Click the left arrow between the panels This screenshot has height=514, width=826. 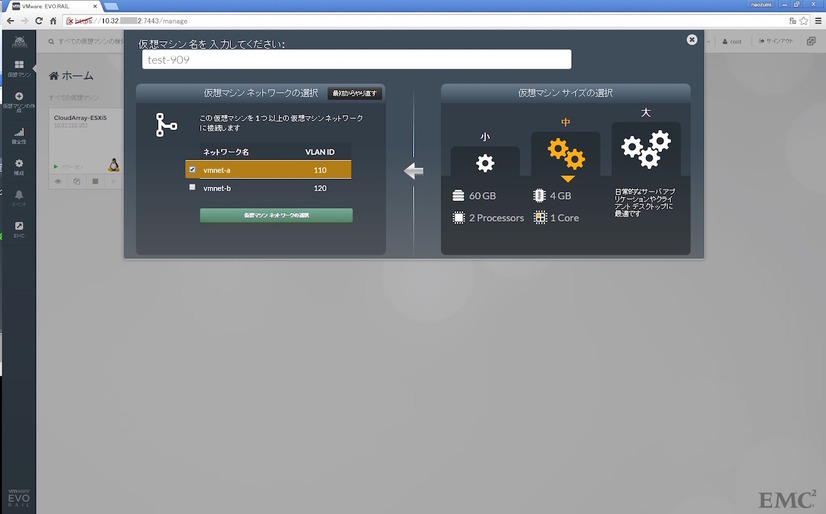414,171
